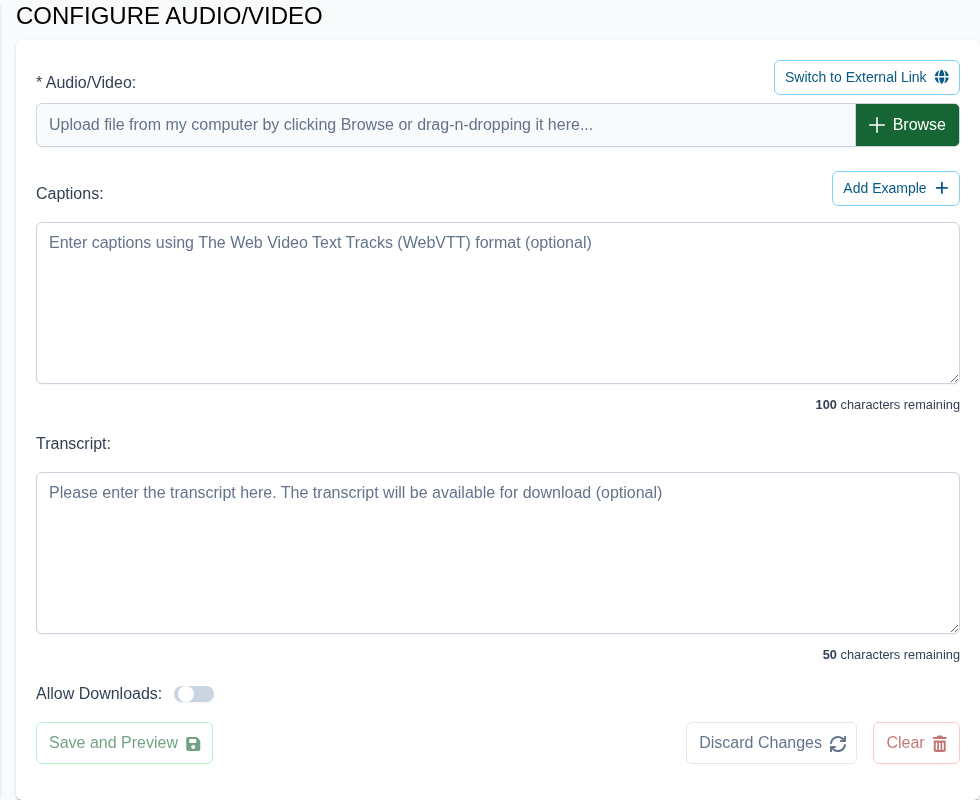Image resolution: width=980 pixels, height=800 pixels.
Task: Click the trash can icon in Clear
Action: click(x=939, y=744)
